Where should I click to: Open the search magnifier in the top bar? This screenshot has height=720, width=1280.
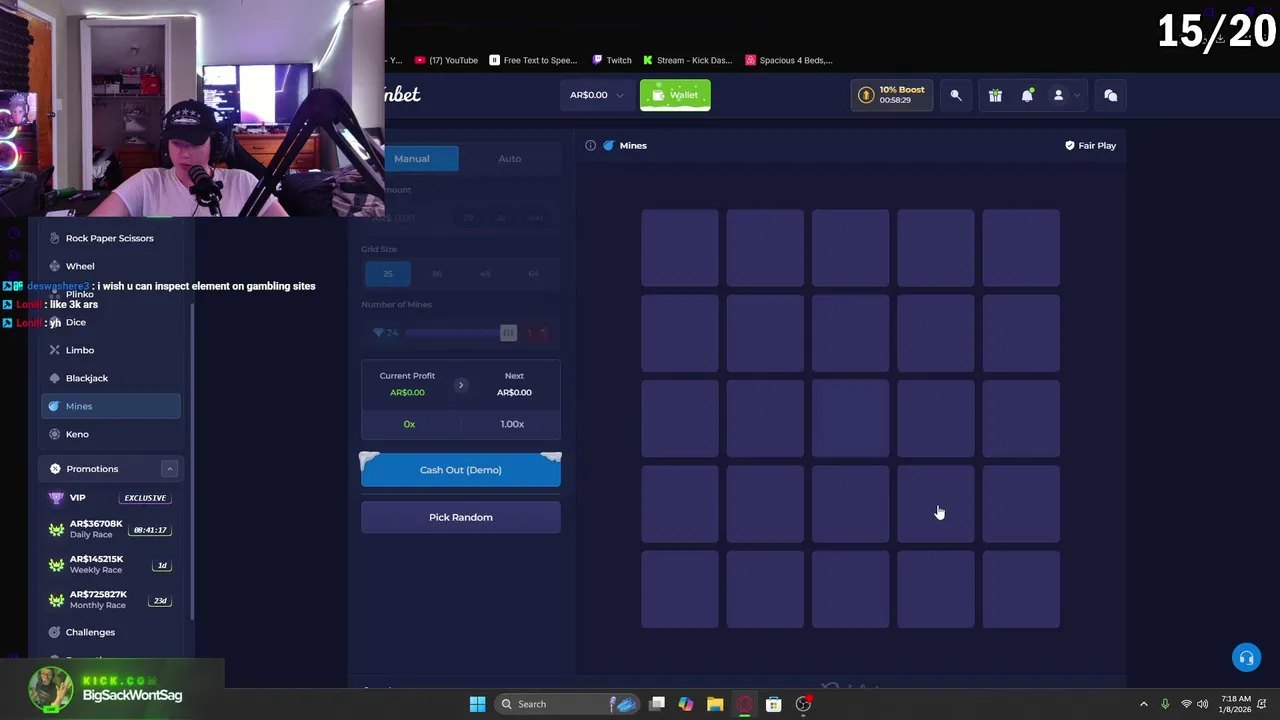click(956, 95)
